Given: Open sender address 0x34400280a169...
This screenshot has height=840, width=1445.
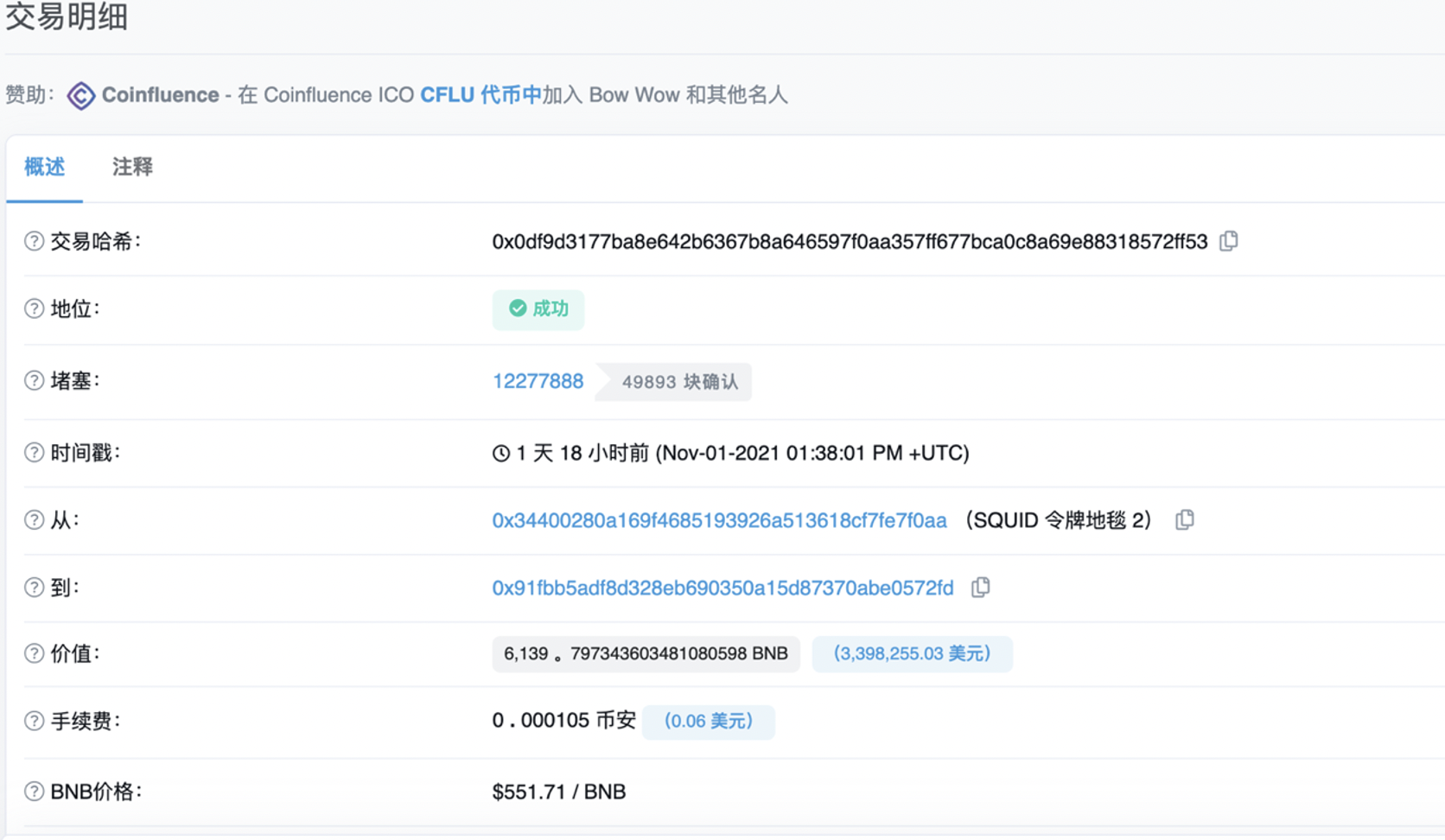Looking at the screenshot, I should pos(719,520).
